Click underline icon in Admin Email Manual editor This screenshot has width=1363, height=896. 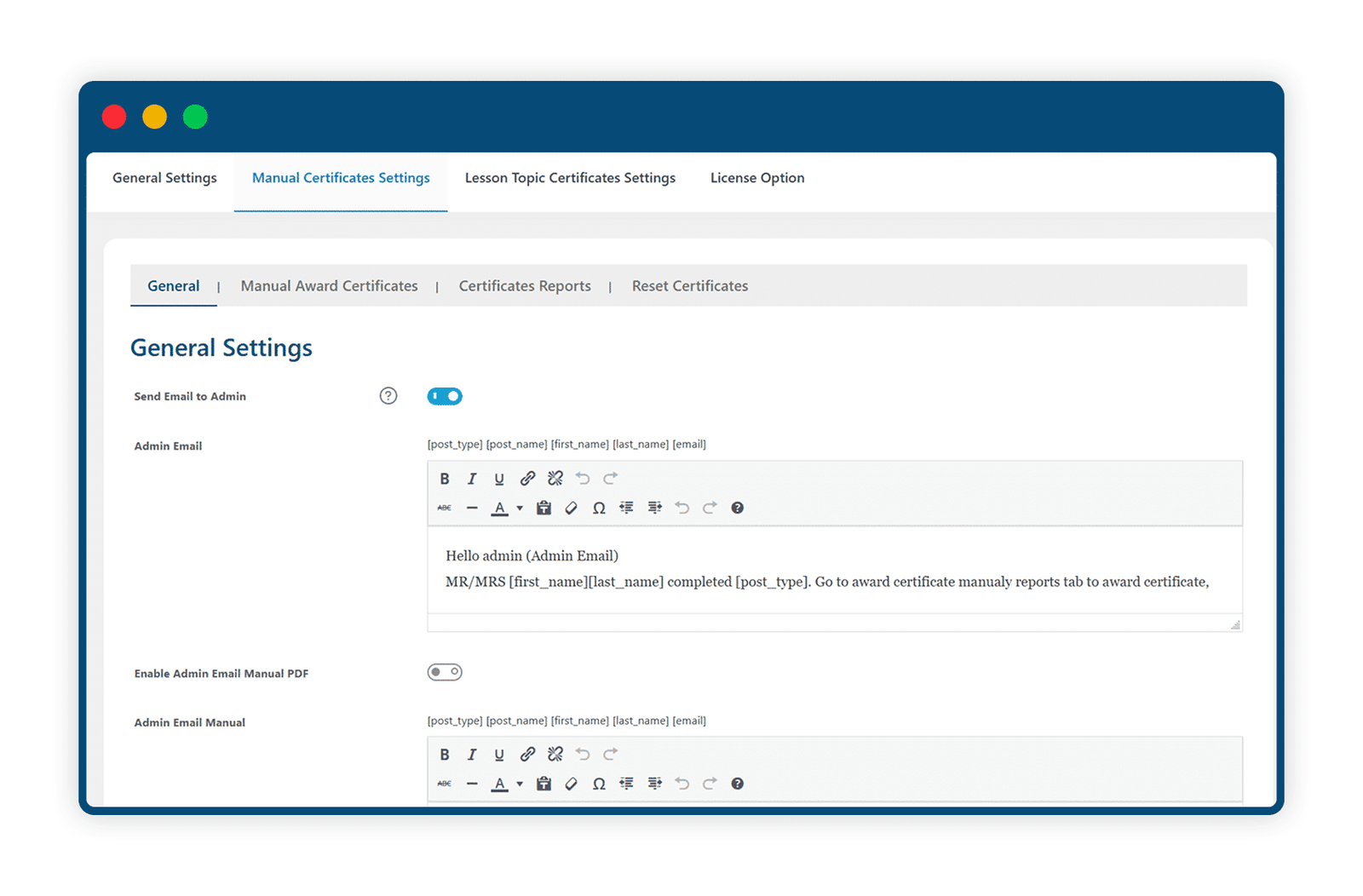499,755
